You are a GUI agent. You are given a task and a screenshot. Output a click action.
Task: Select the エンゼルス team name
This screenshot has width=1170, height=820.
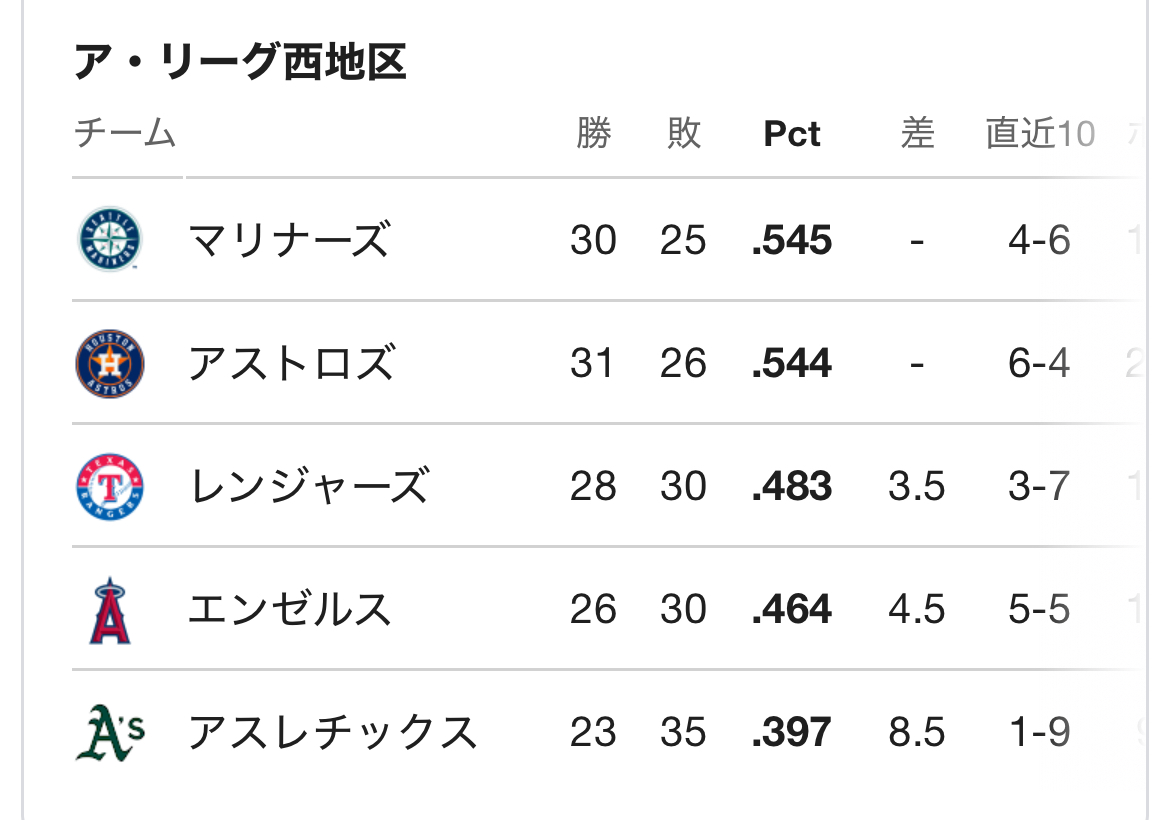(x=290, y=610)
